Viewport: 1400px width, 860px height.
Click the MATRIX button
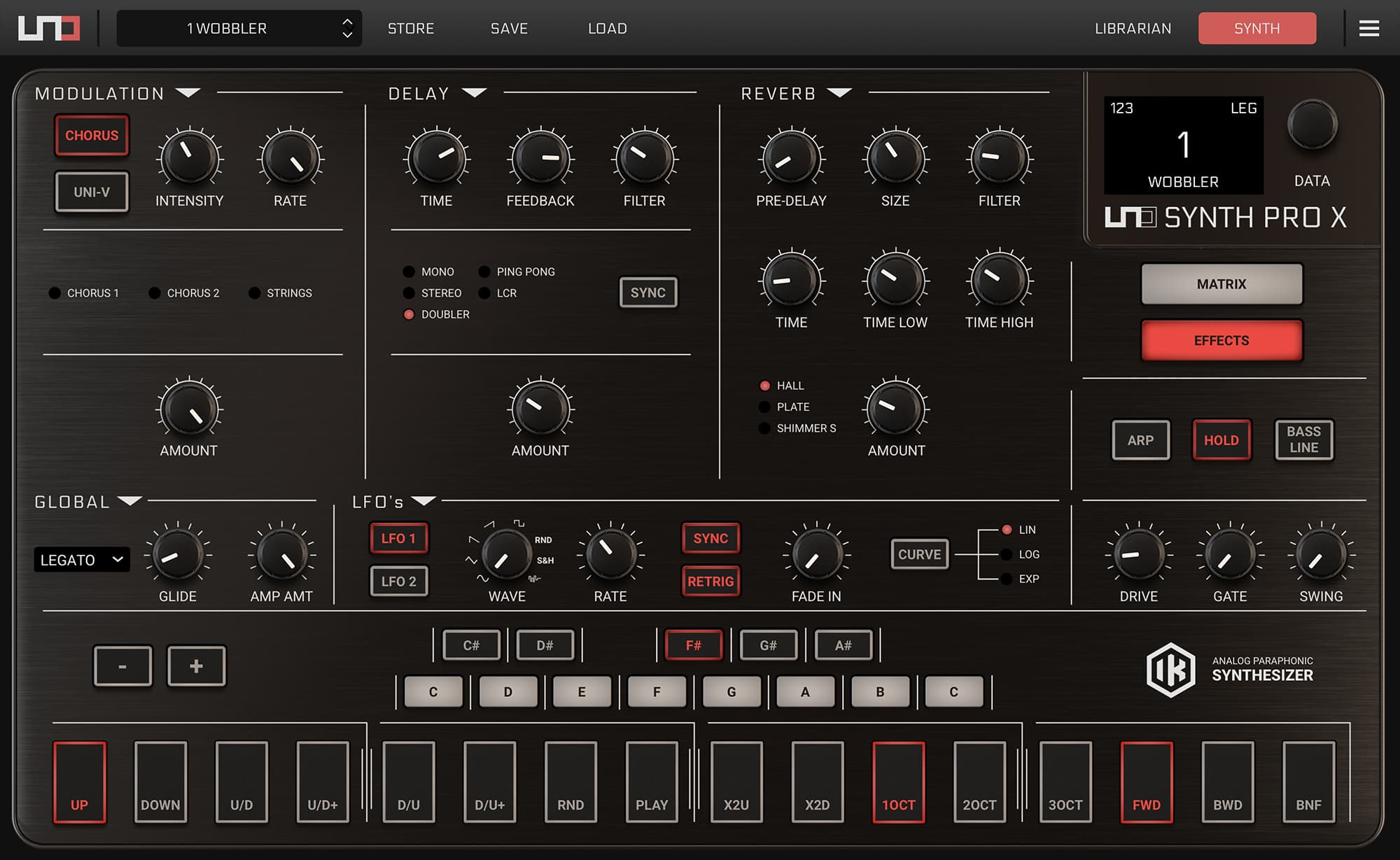click(1221, 284)
